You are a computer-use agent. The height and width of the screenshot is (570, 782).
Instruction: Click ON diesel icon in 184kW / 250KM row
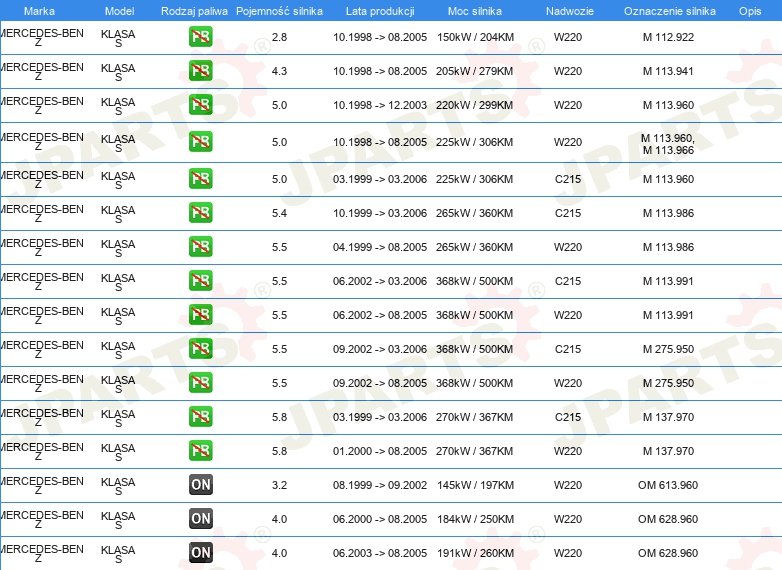click(x=200, y=519)
